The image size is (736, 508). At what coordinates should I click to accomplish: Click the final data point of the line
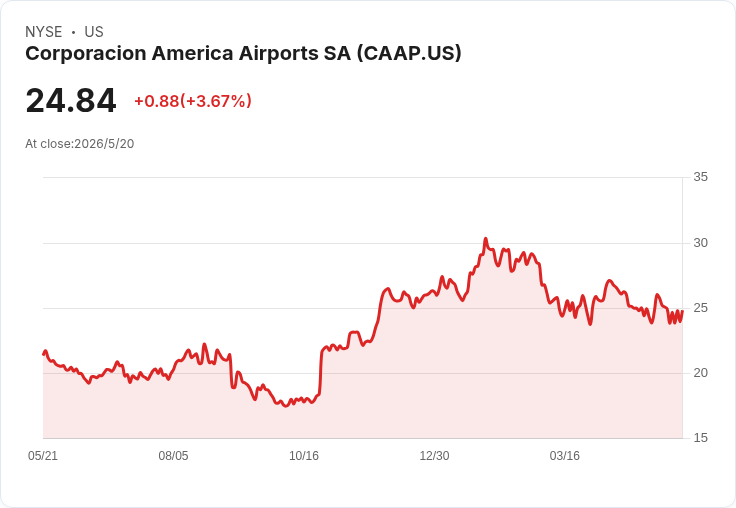[x=682, y=311]
